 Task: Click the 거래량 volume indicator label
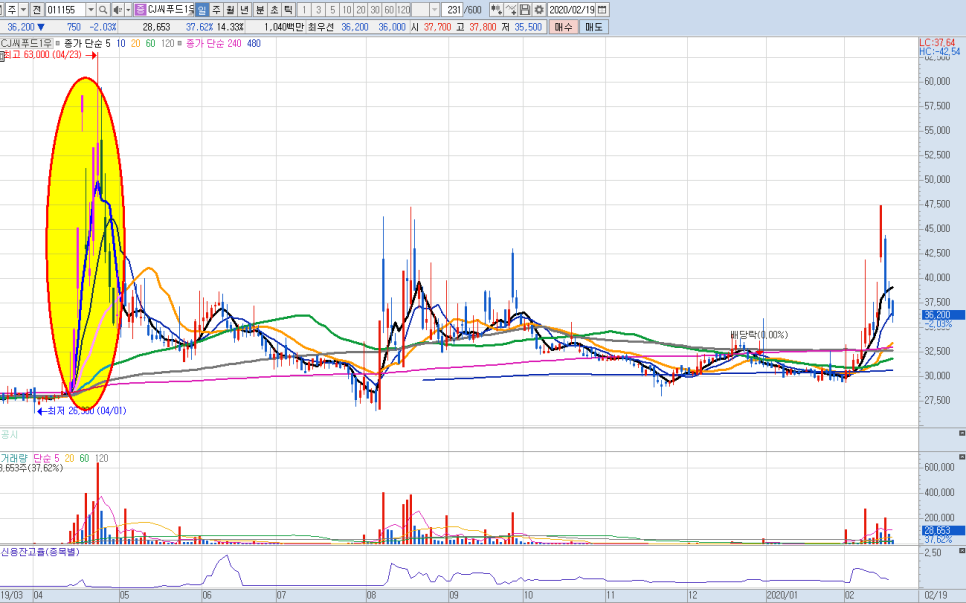click(x=16, y=457)
